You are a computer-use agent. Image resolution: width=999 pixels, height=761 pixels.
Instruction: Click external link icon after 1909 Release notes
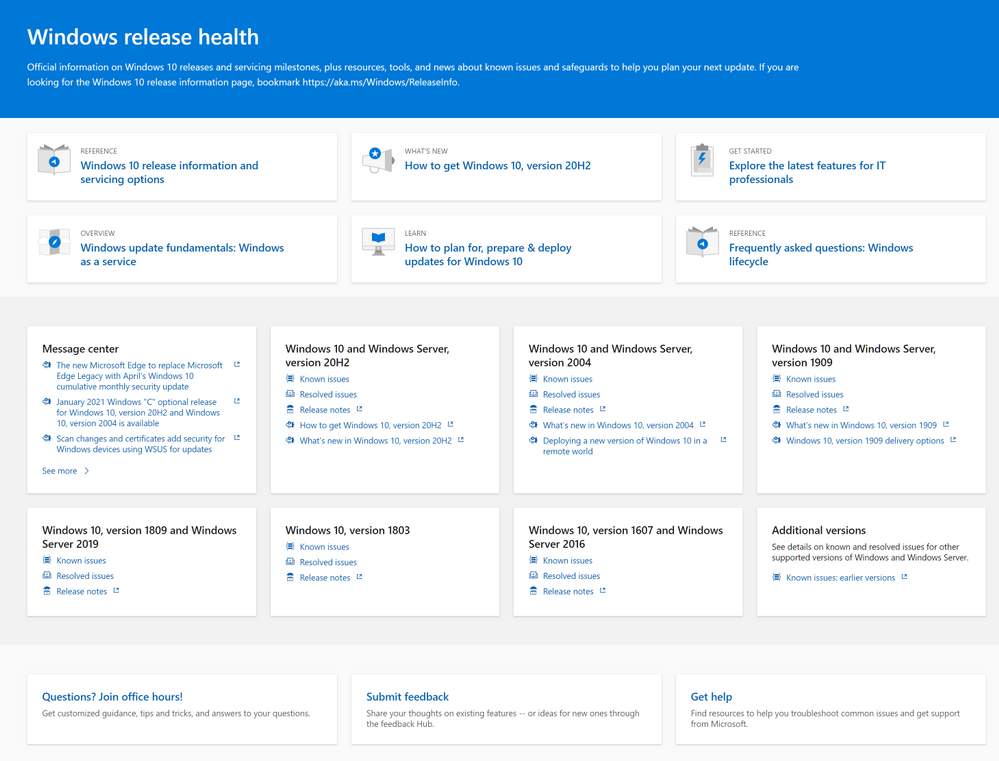click(846, 409)
